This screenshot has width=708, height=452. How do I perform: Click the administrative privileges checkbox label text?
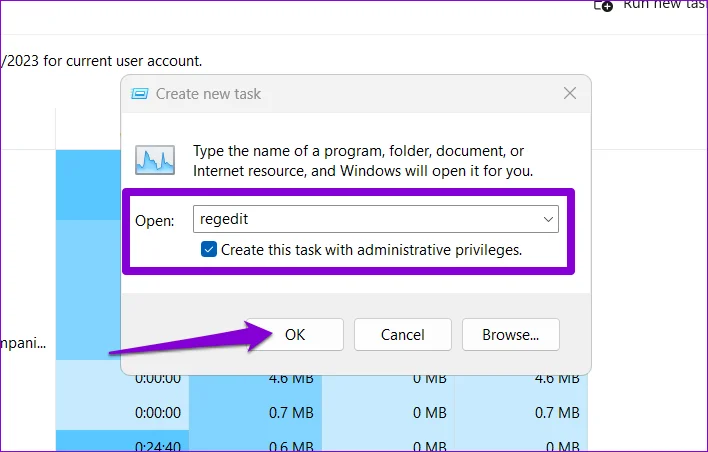coord(371,250)
